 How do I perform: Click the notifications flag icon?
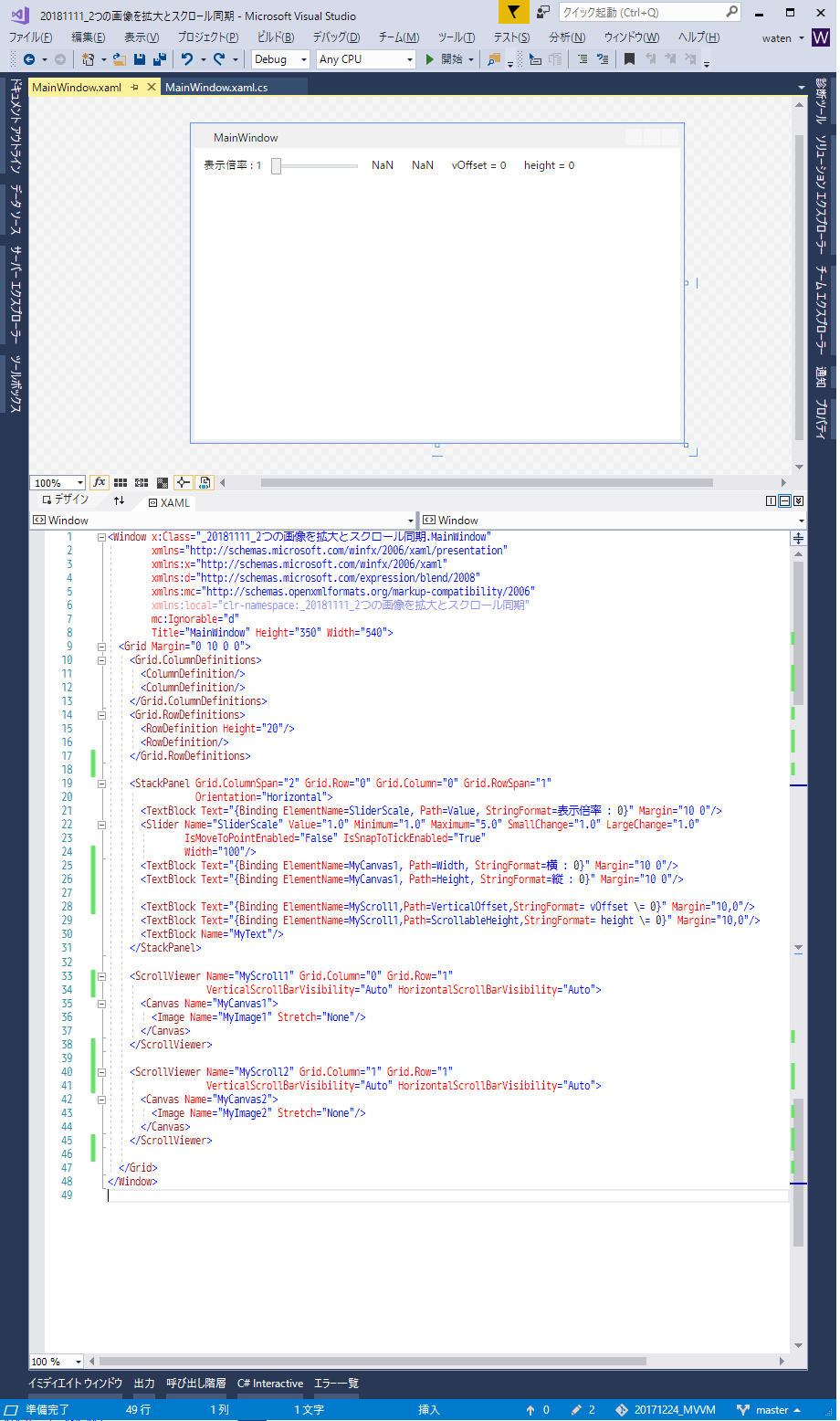click(514, 12)
